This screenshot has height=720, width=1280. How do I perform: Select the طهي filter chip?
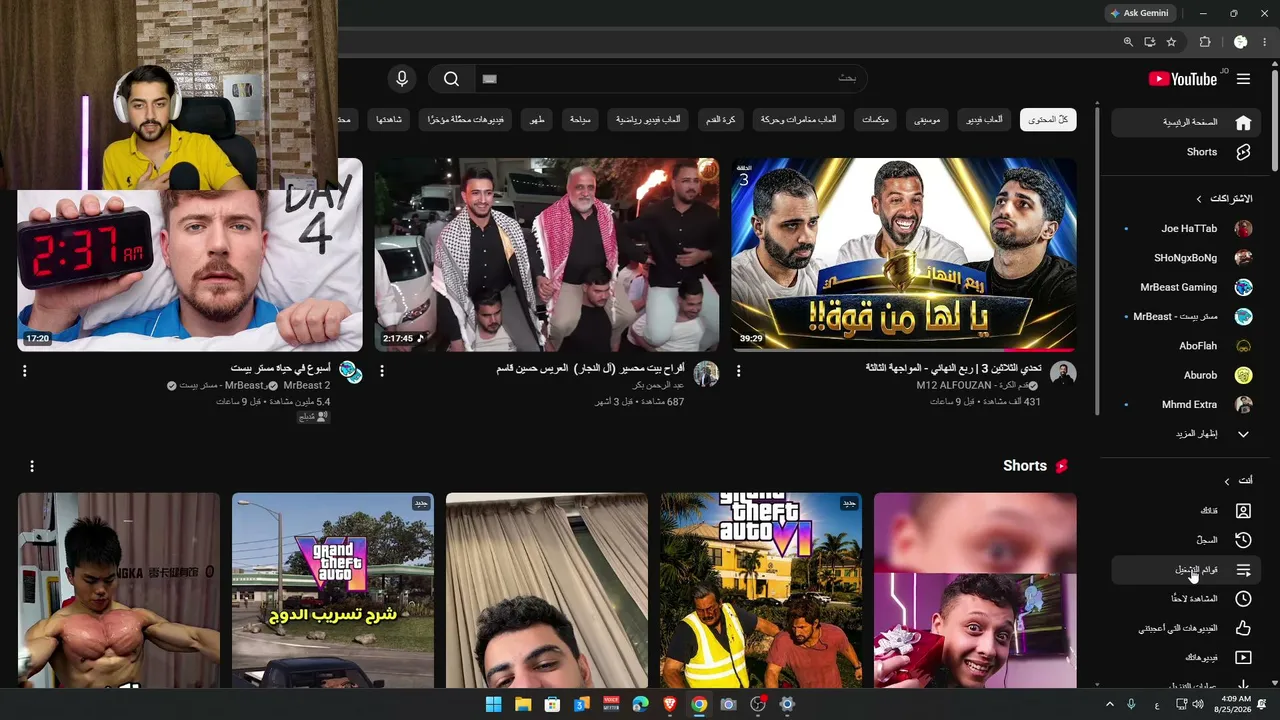click(x=537, y=120)
